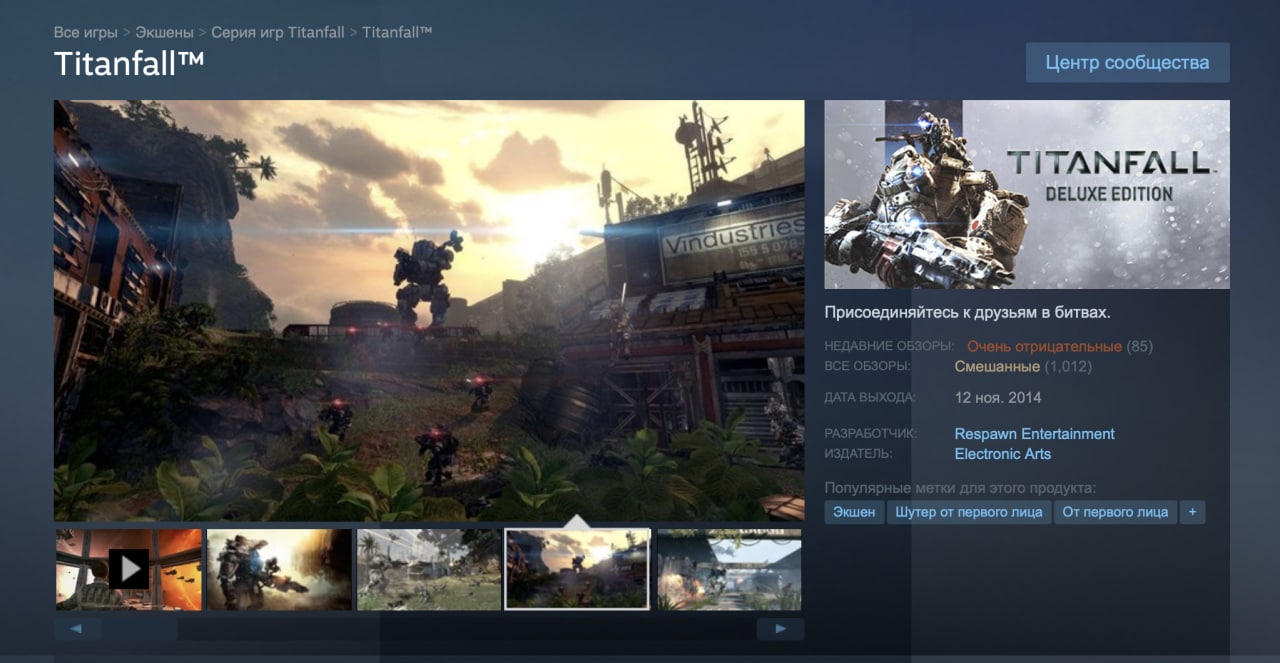This screenshot has height=663, width=1280.
Task: Click the 'ИЗДАТЕЛЬ:' label
Action: (858, 454)
